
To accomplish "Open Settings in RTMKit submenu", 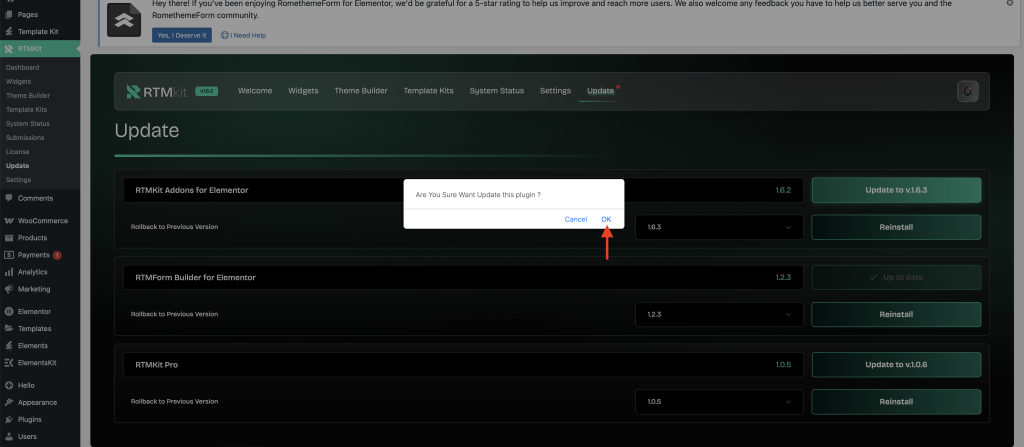I will (18, 180).
